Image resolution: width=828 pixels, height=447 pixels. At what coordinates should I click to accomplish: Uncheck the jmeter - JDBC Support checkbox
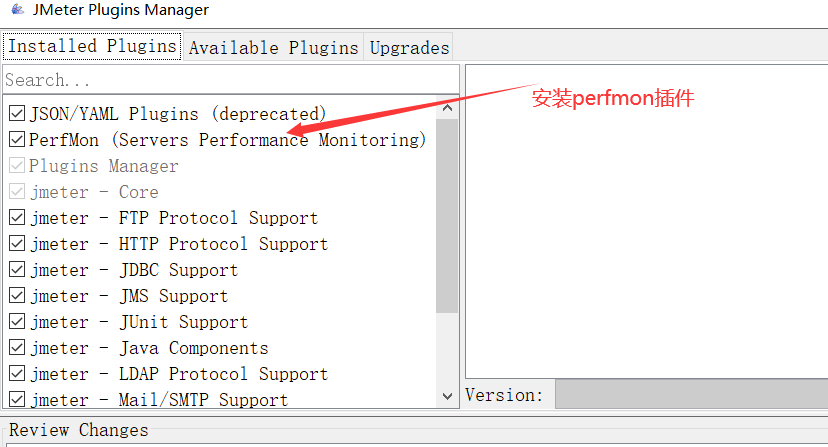(x=17, y=270)
